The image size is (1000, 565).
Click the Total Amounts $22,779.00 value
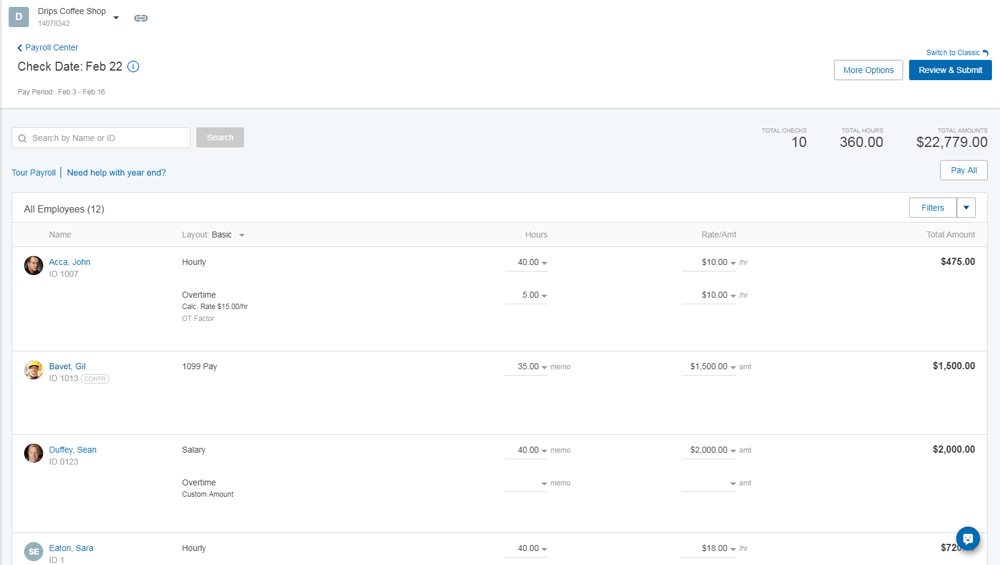[952, 142]
